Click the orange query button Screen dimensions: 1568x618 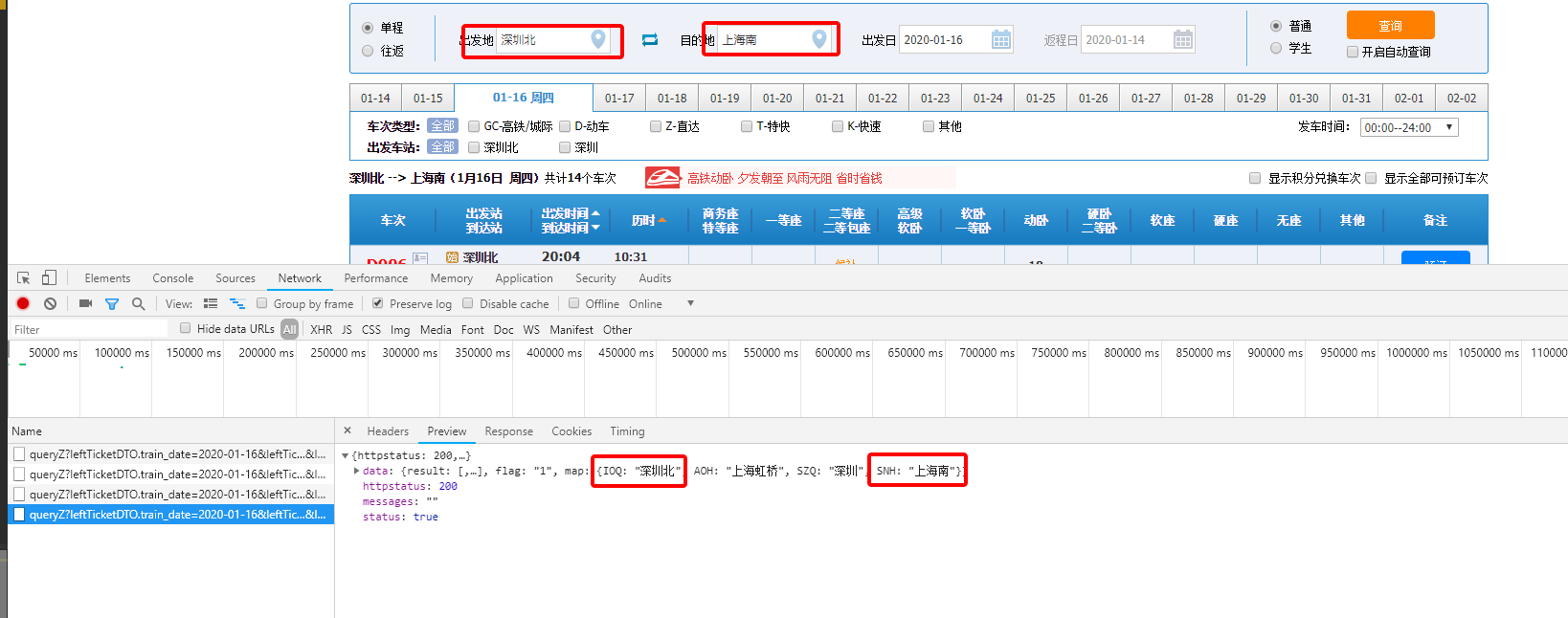click(x=1390, y=26)
